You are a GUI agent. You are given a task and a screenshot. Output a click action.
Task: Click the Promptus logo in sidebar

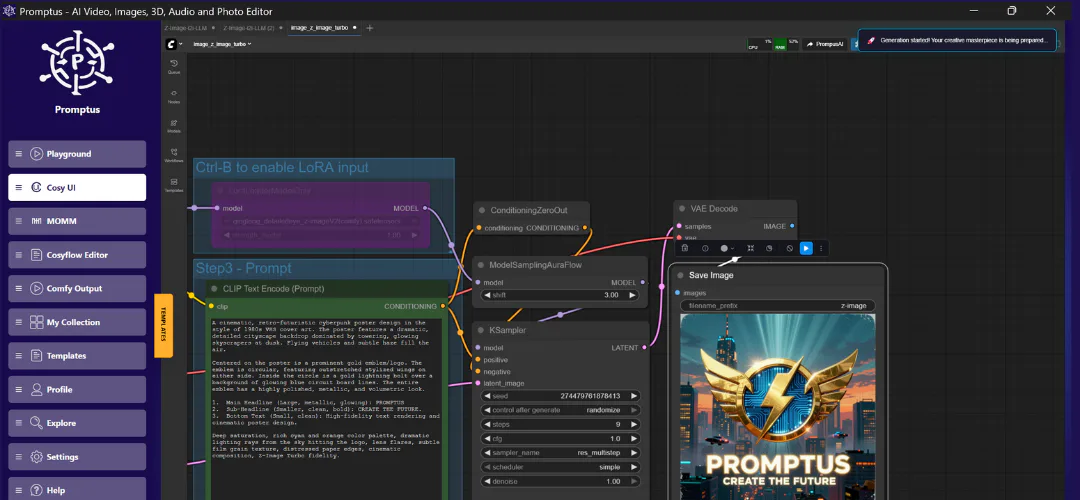tap(77, 63)
